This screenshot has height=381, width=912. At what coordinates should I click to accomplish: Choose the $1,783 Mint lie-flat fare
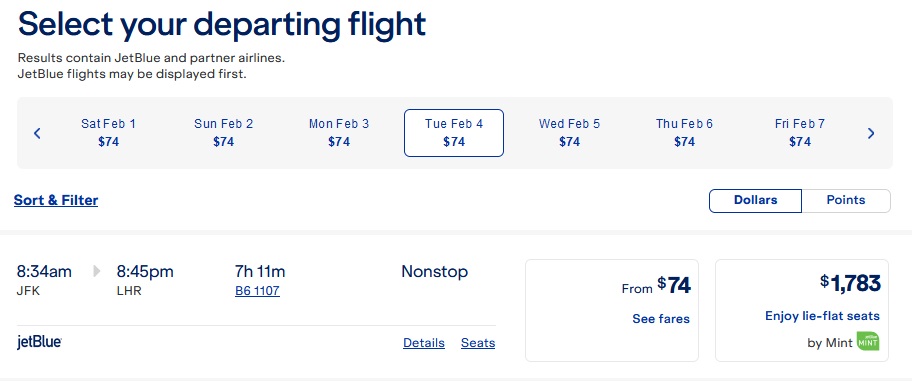pos(801,310)
